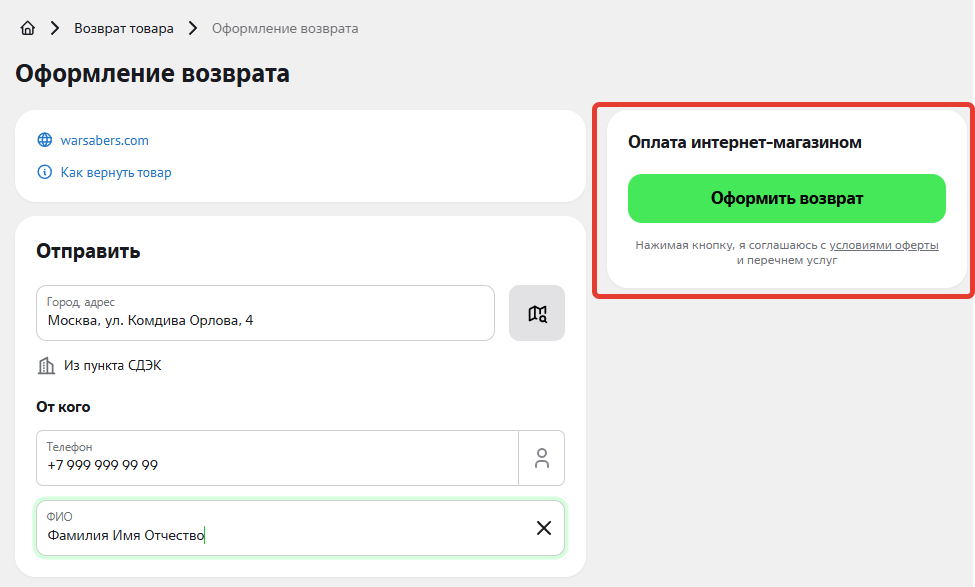Click the Оплата интернет-магазином heading
Screen dimensions: 975x587
point(744,142)
